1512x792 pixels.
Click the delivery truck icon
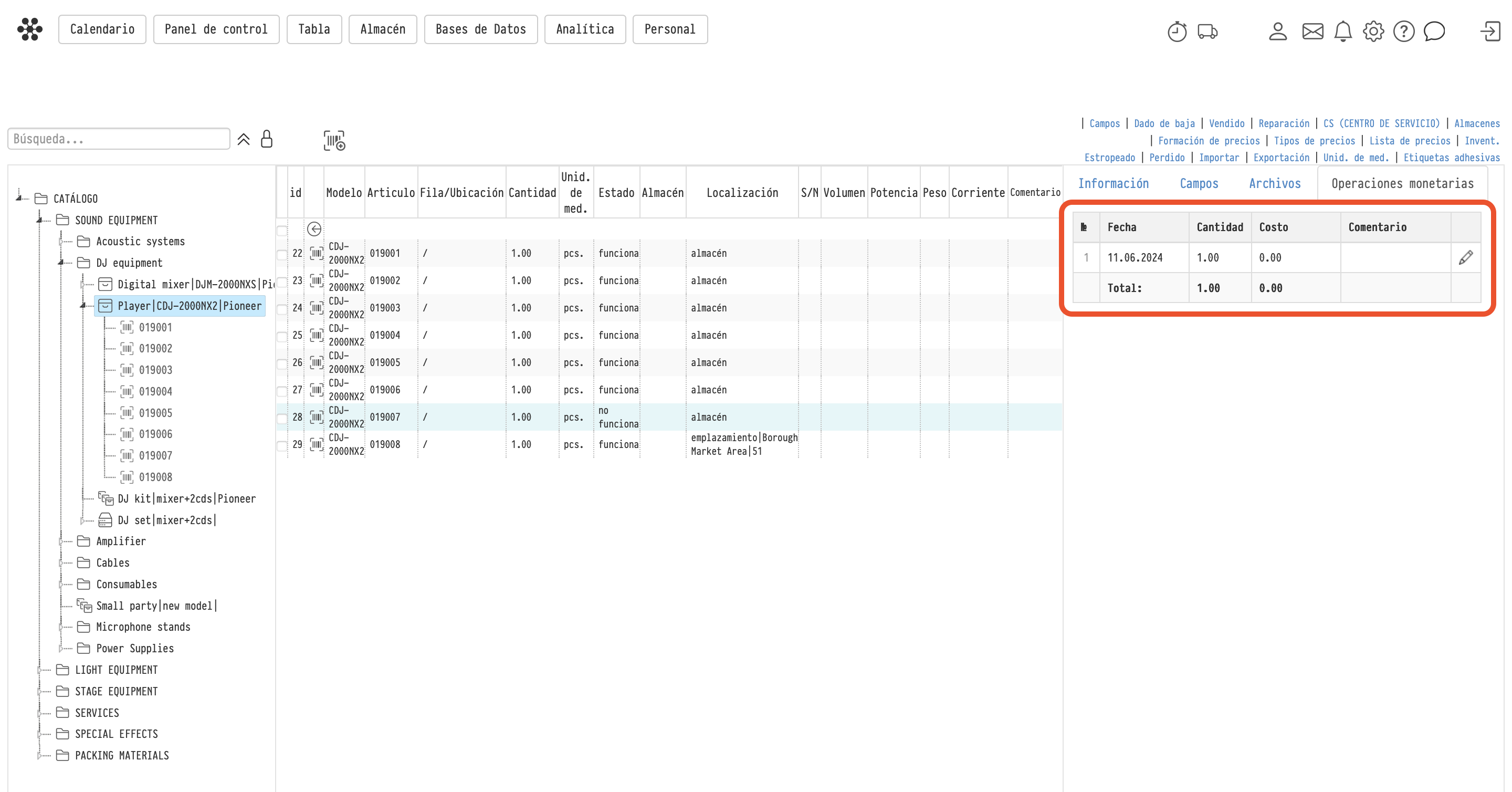pyautogui.click(x=1207, y=31)
